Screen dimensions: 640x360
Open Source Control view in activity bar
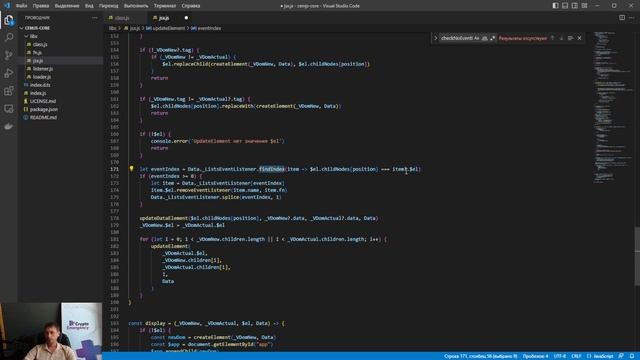pyautogui.click(x=9, y=55)
